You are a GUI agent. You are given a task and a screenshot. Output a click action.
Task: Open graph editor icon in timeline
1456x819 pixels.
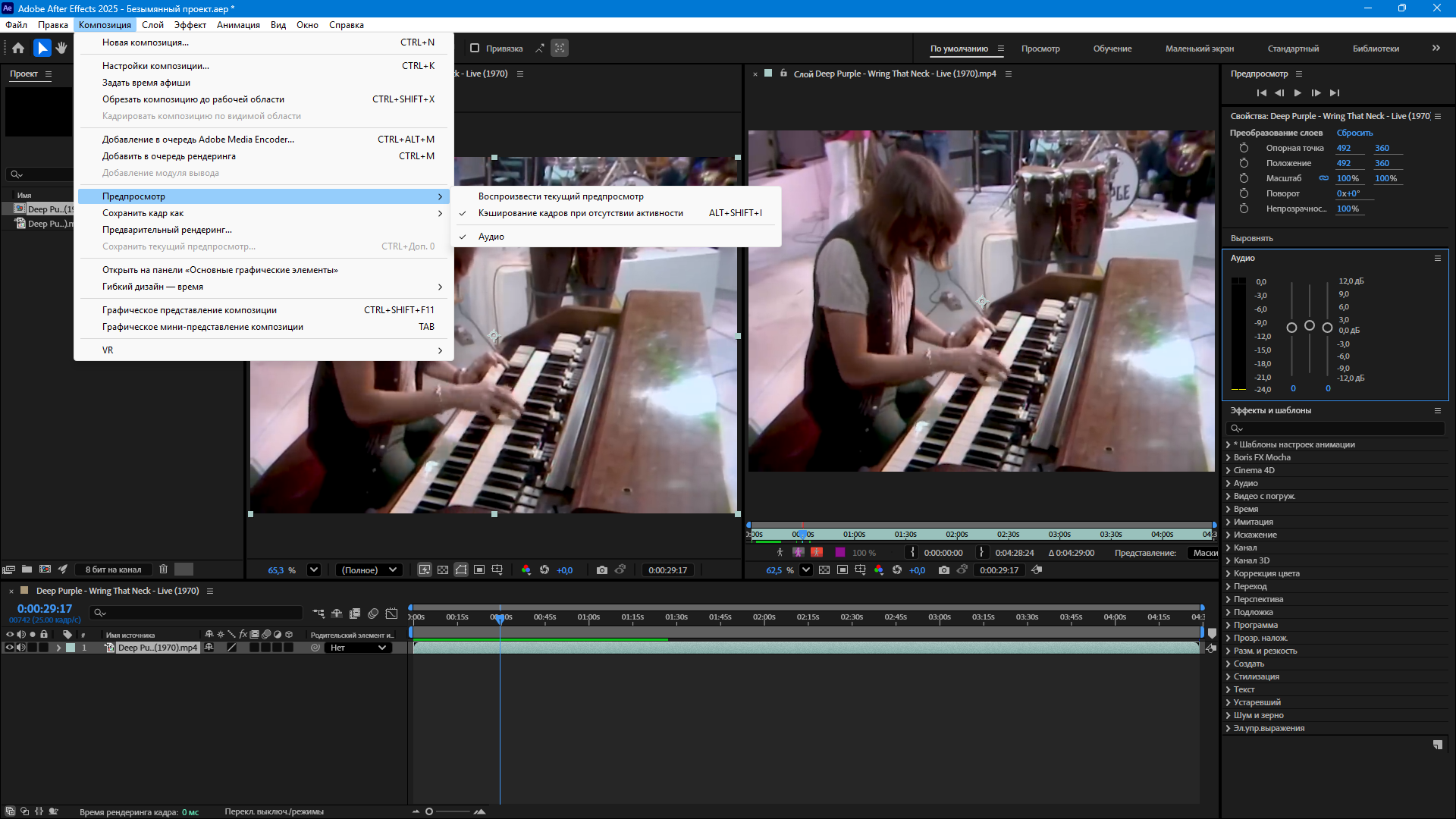point(391,613)
